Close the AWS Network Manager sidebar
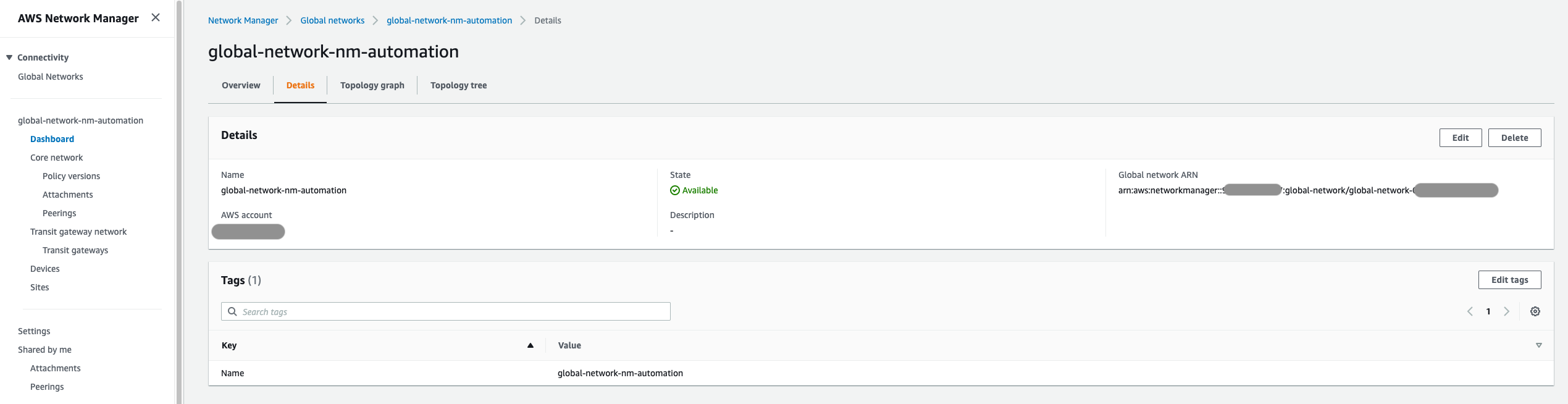This screenshot has height=404, width=1568. [156, 17]
